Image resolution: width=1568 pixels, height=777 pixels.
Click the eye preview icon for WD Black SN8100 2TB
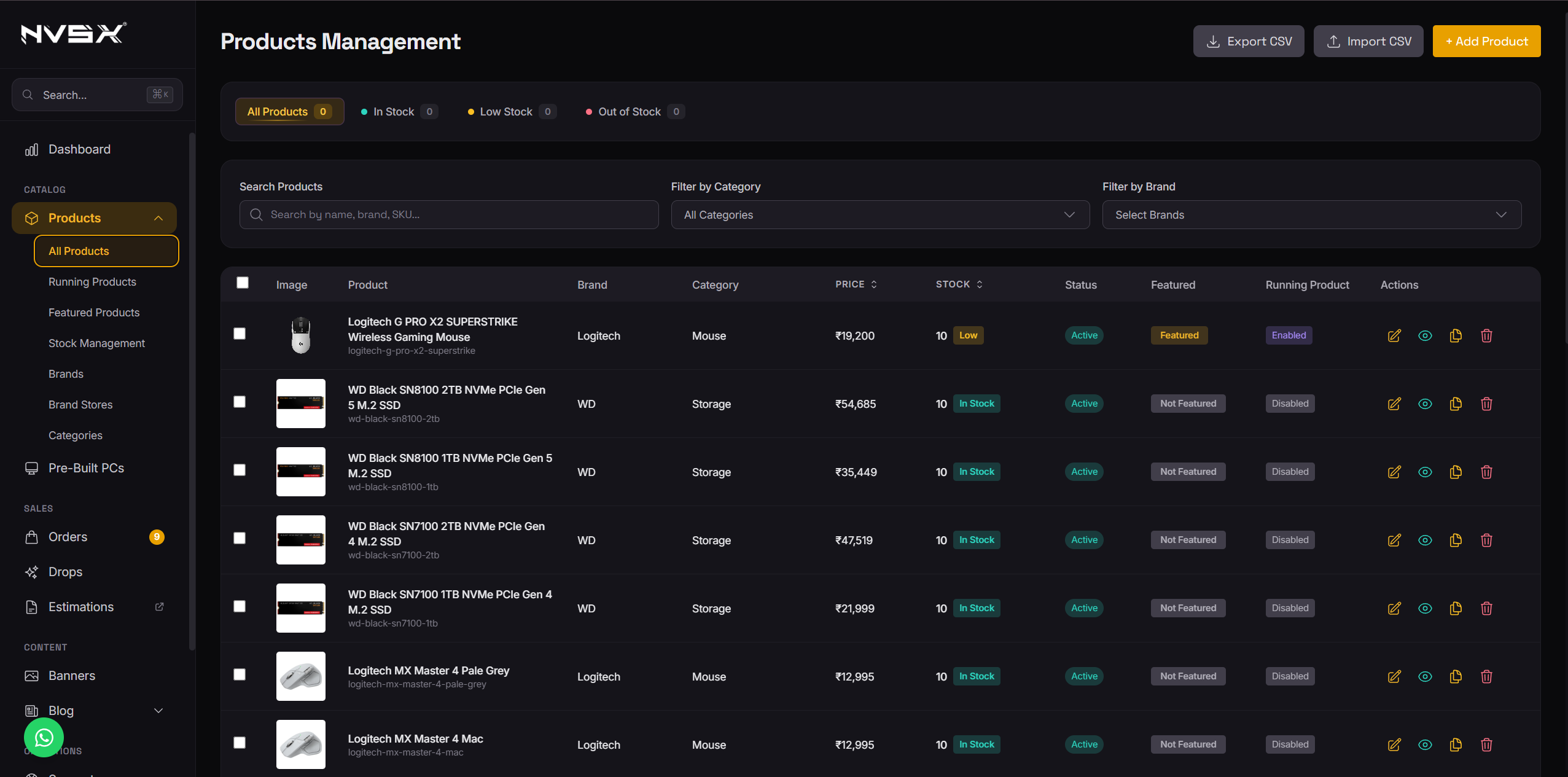(1424, 404)
